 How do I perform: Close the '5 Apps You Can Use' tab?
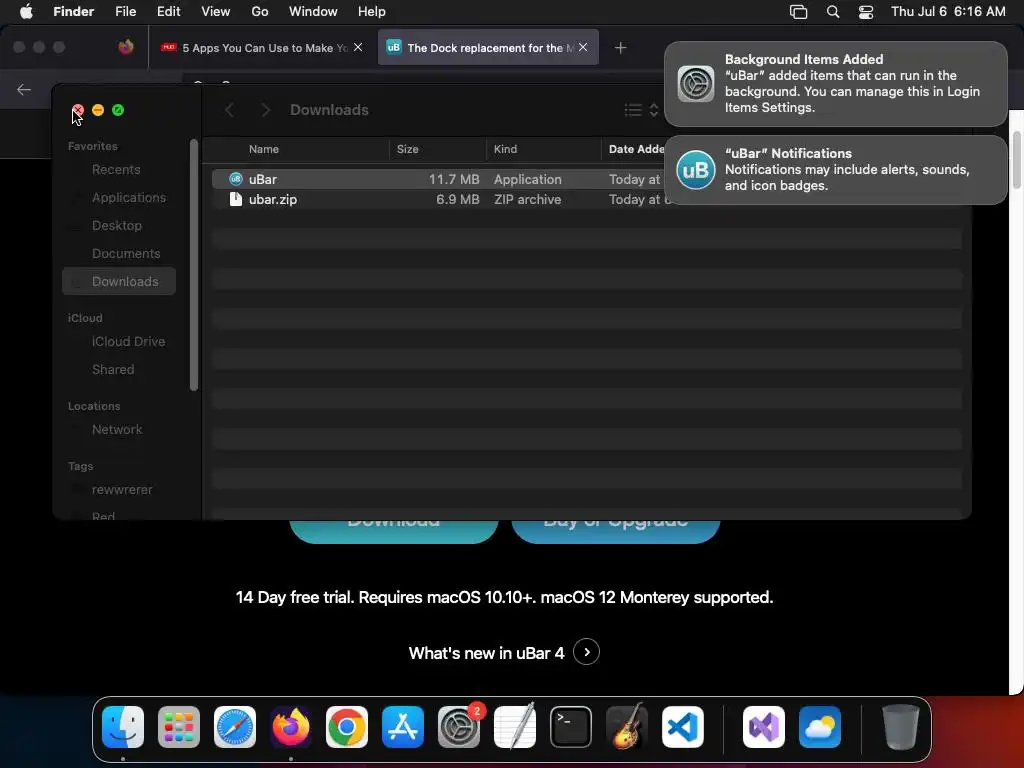click(358, 47)
